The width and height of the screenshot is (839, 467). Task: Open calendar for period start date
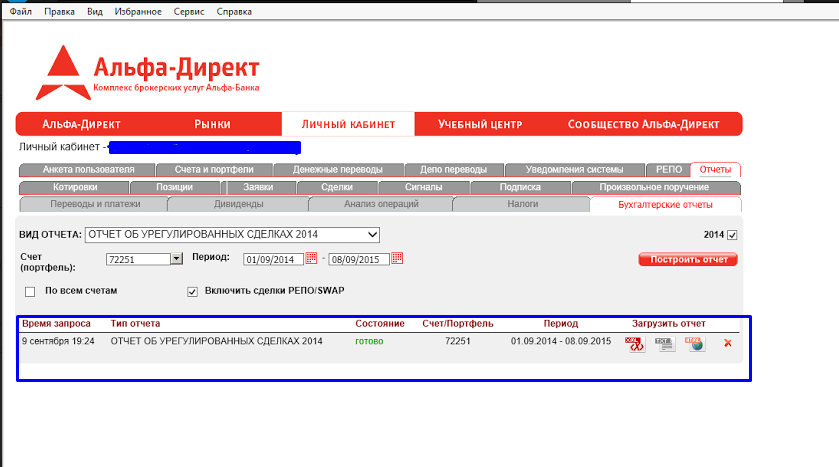(x=311, y=258)
